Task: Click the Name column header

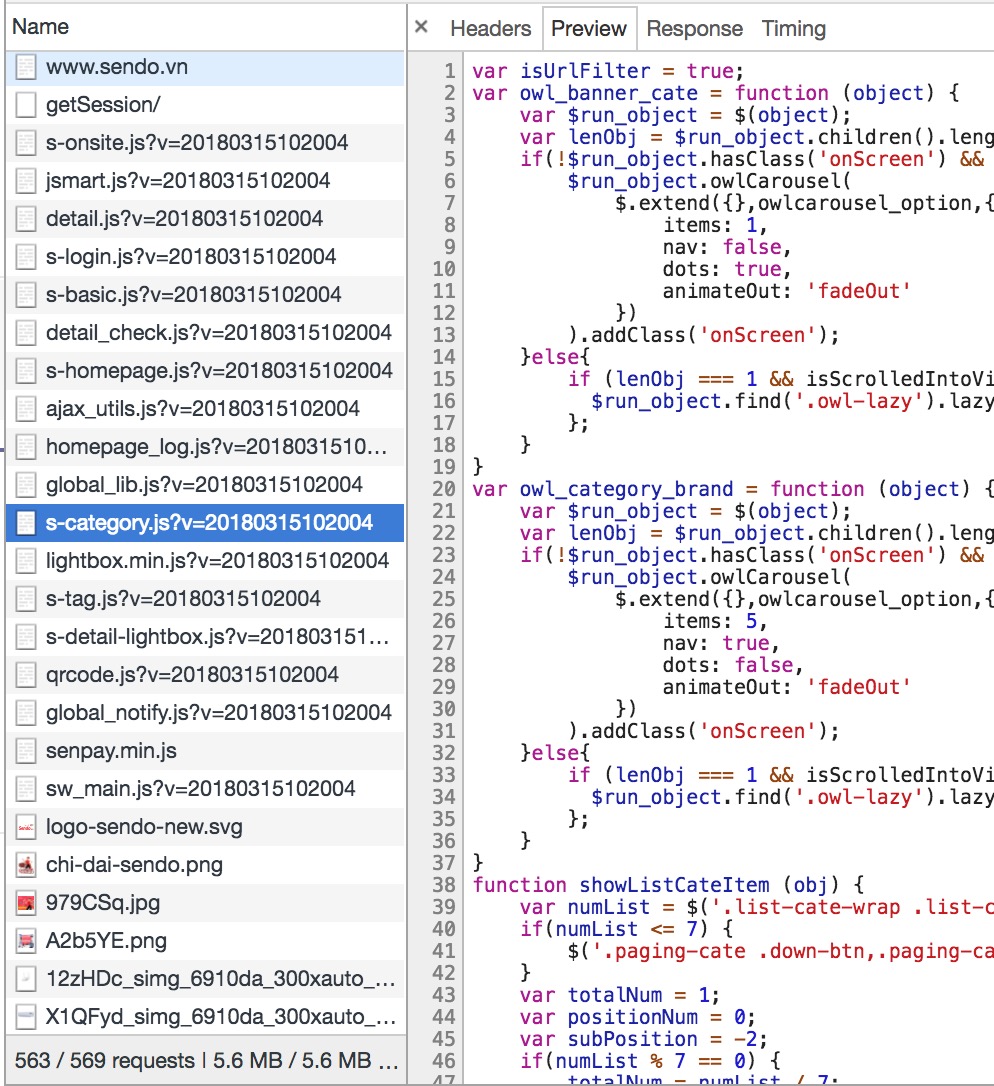Action: click(41, 27)
